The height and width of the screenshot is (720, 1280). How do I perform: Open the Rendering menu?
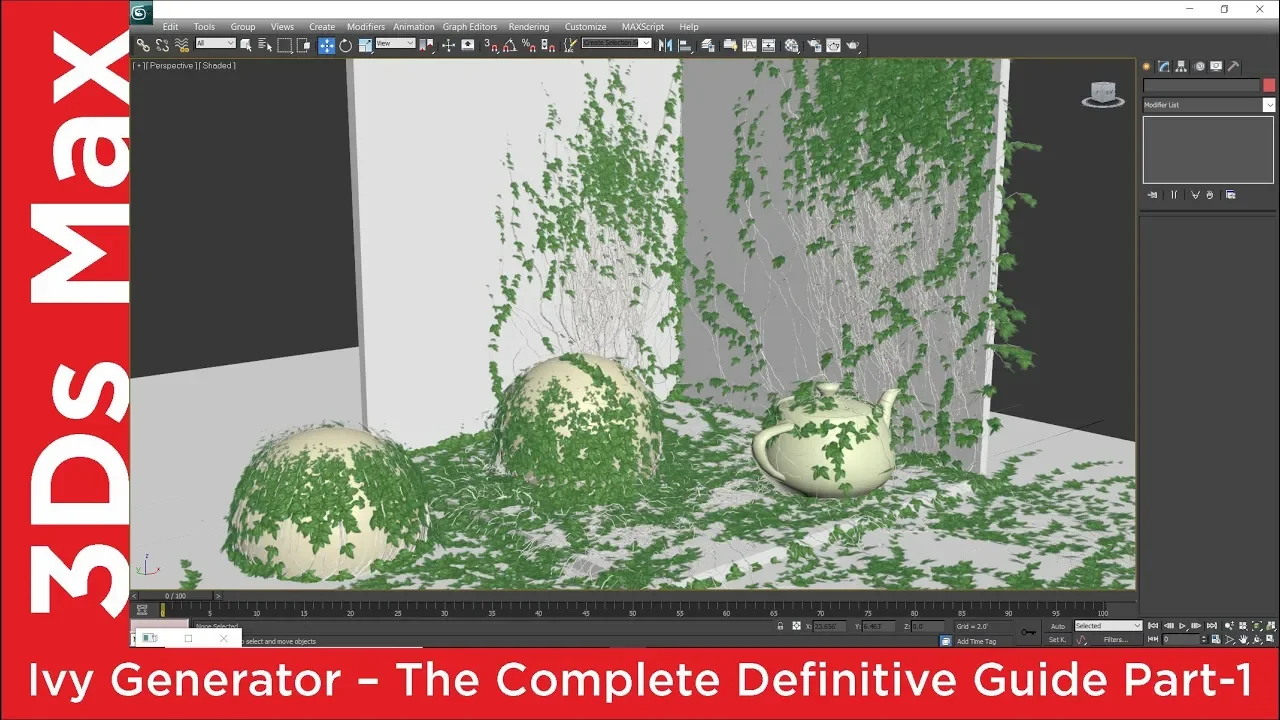[x=529, y=27]
